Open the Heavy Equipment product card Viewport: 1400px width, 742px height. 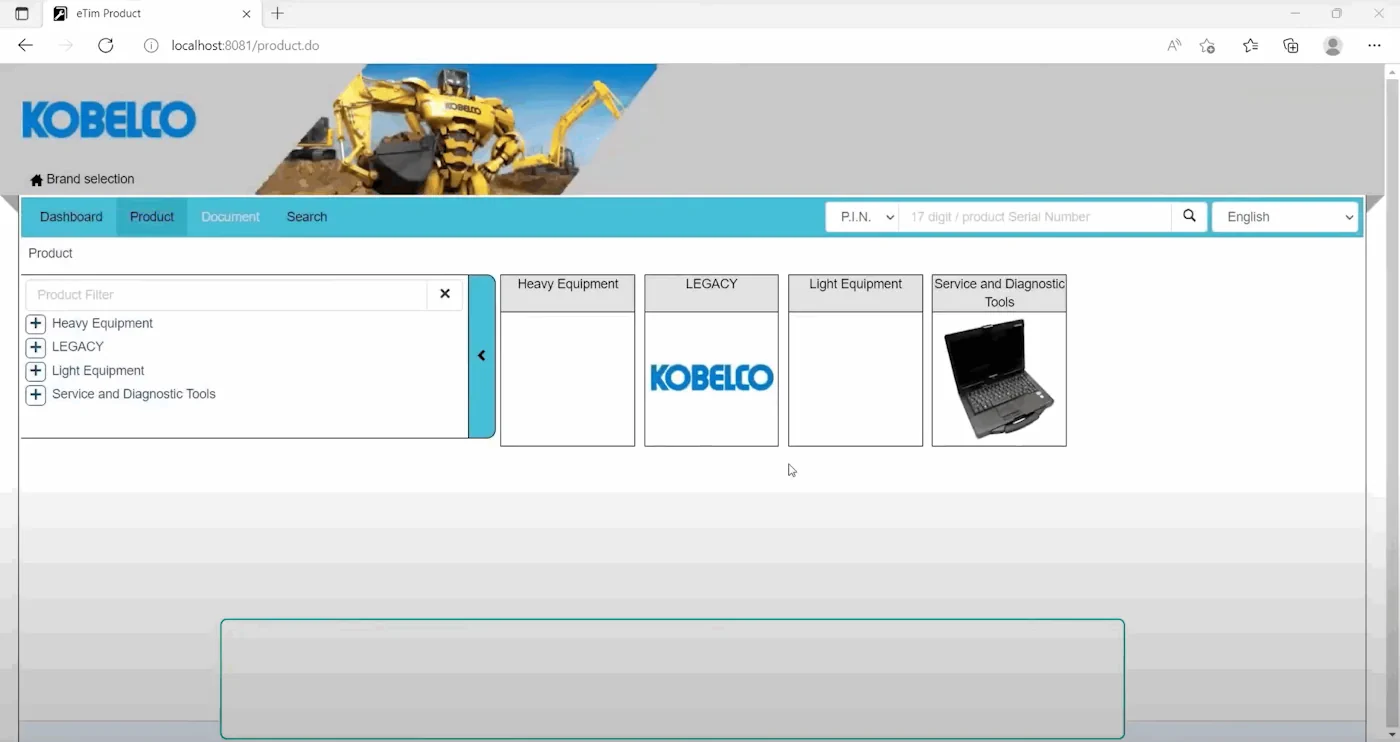[567, 360]
